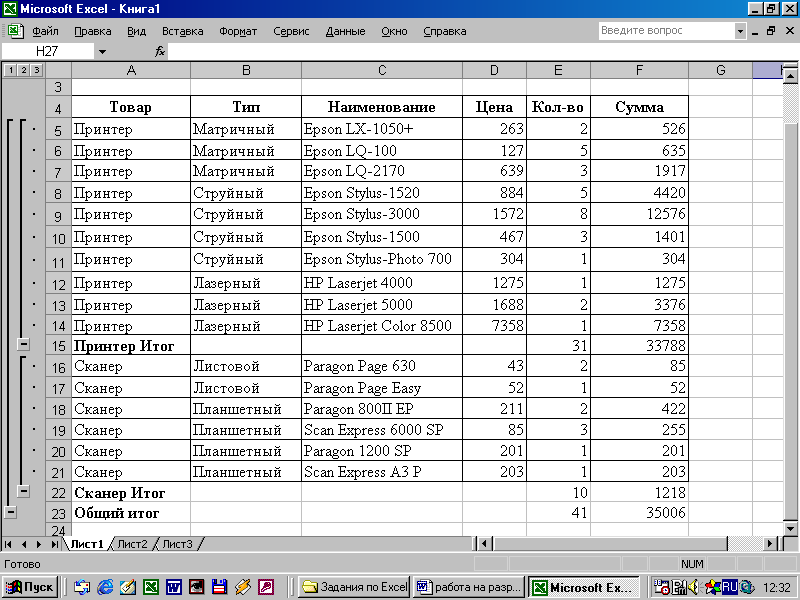
Task: Click the Excel workbook icon beside Файл menu
Action: 15,31
